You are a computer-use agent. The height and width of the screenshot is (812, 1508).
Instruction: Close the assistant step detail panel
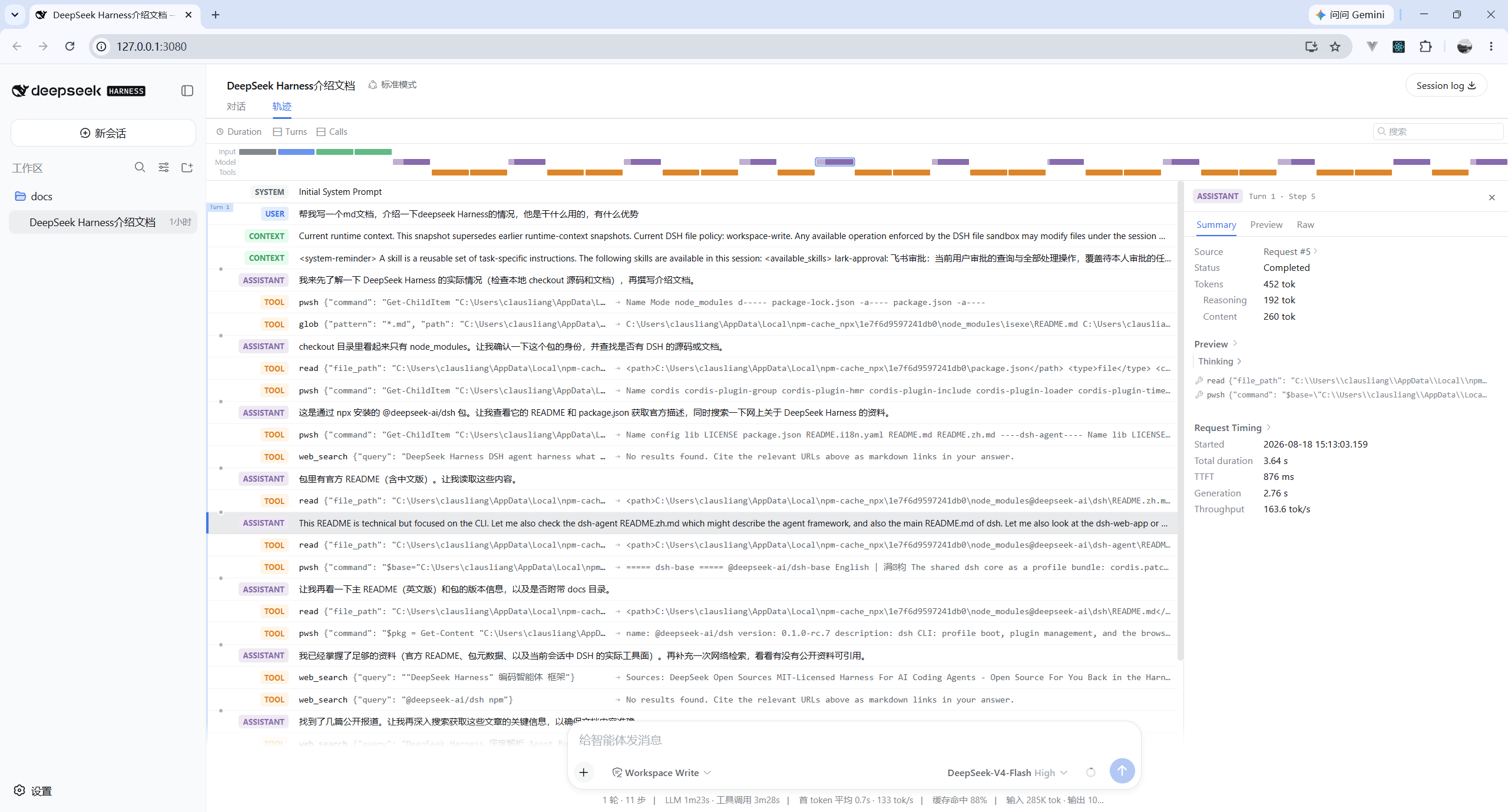[x=1492, y=197]
